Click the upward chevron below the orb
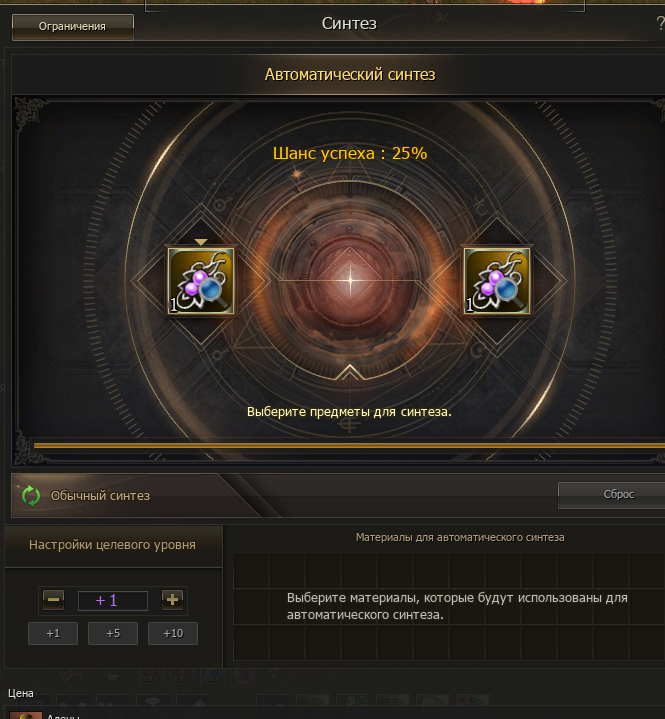The width and height of the screenshot is (665, 719). pyautogui.click(x=349, y=372)
